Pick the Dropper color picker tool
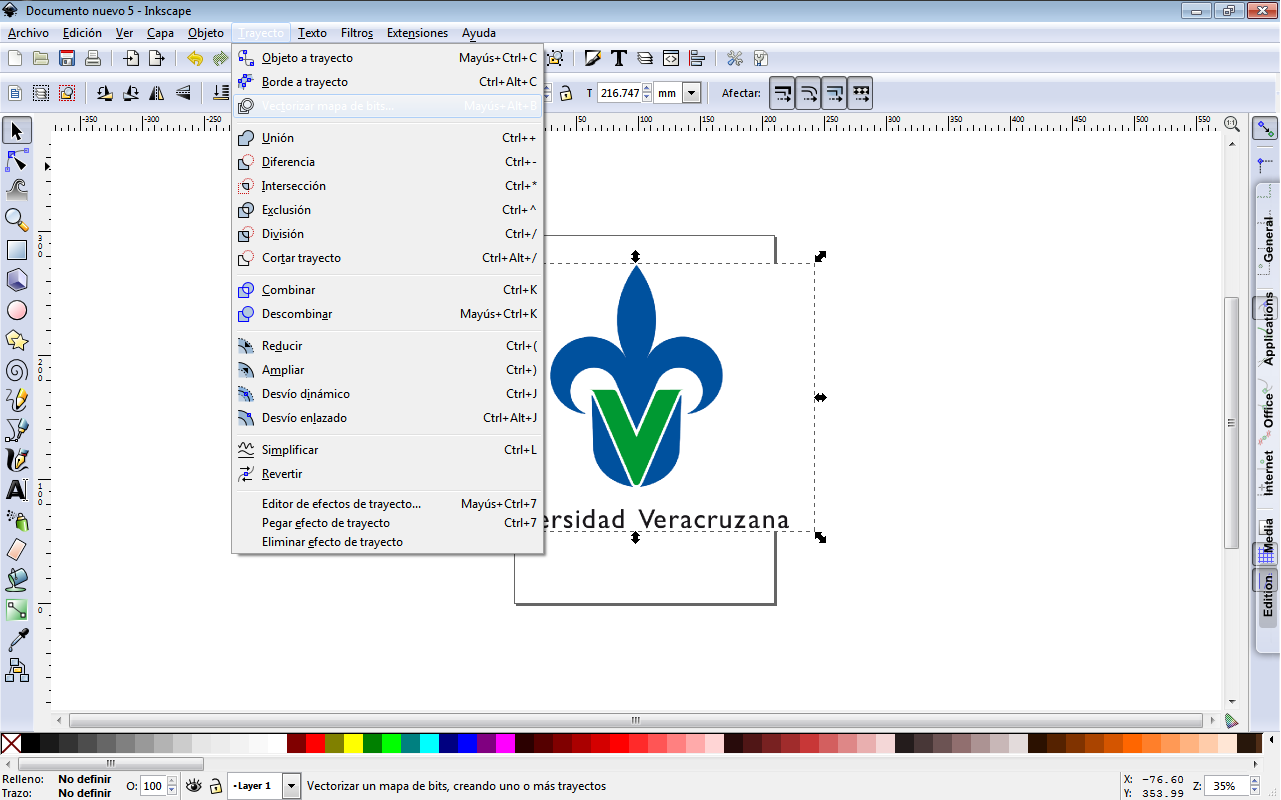The height and width of the screenshot is (800, 1281). click(17, 640)
